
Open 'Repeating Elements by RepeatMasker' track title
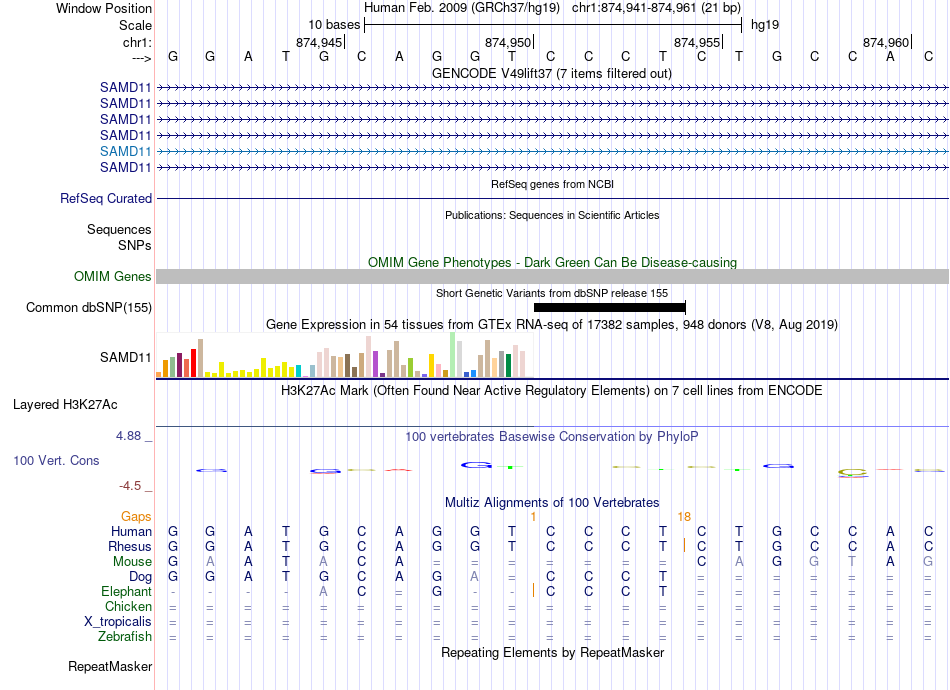552,652
